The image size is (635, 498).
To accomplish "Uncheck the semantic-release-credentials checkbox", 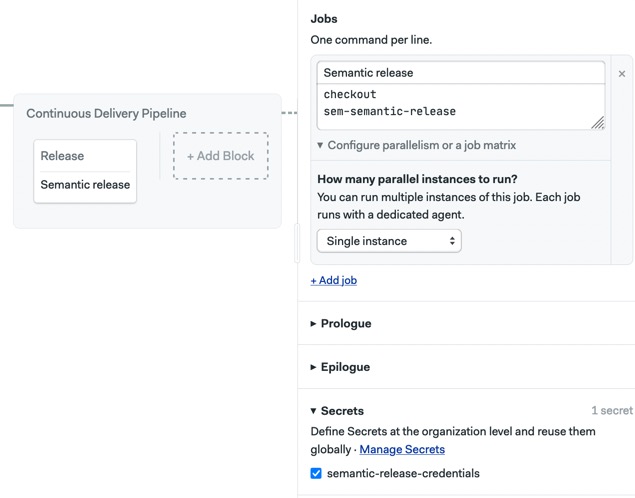I will [316, 473].
